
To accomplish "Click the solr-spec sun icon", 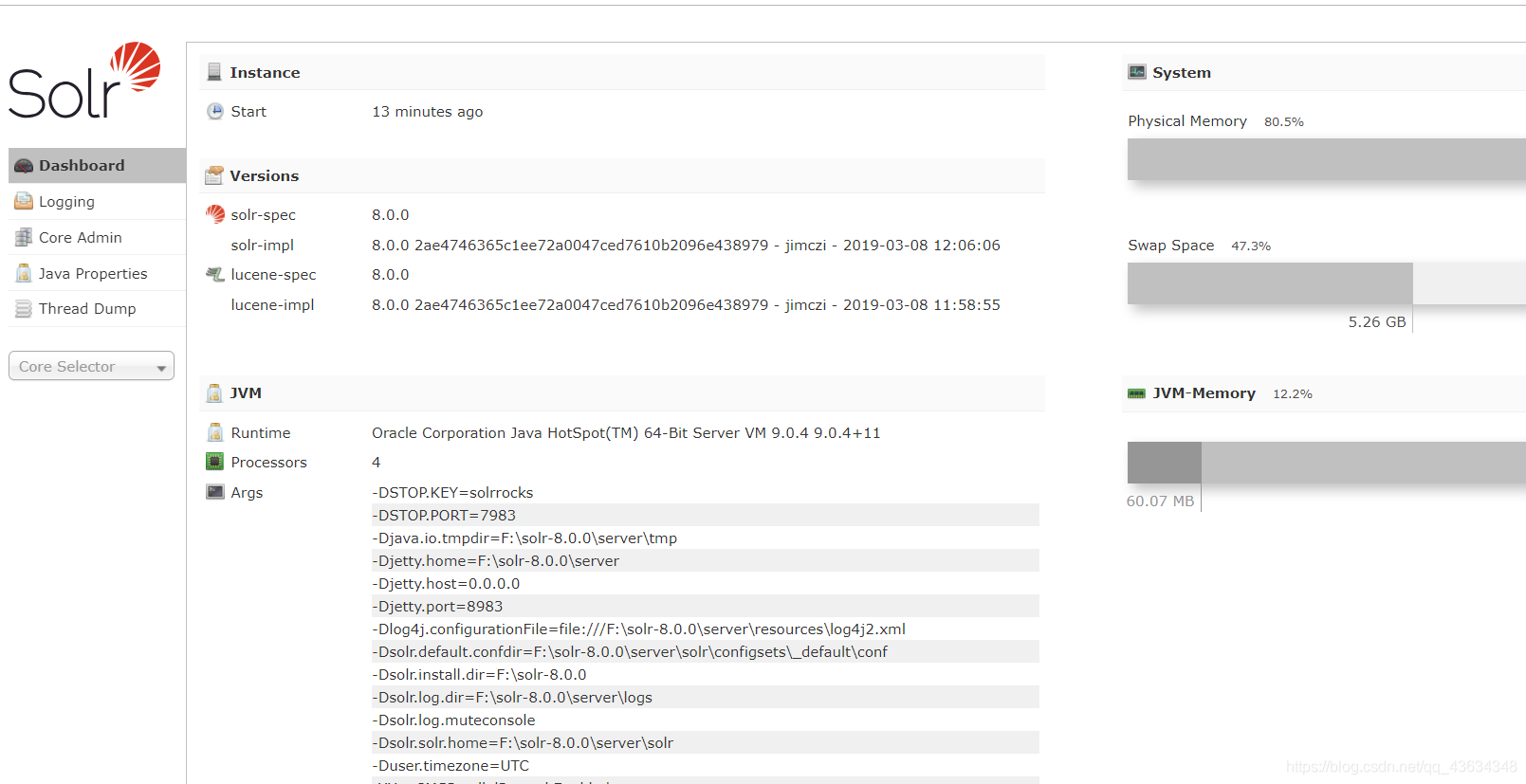I will pos(215,214).
